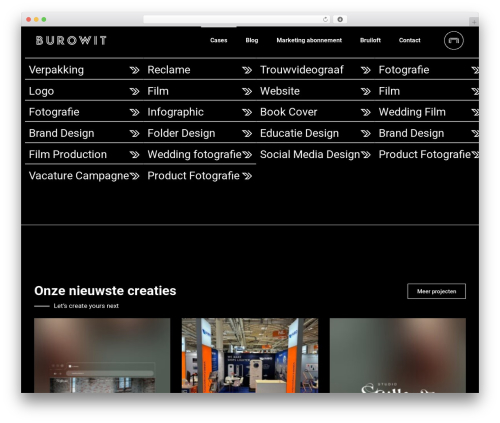Open the Book Cover link
The width and height of the screenshot is (500, 423).
[288, 112]
